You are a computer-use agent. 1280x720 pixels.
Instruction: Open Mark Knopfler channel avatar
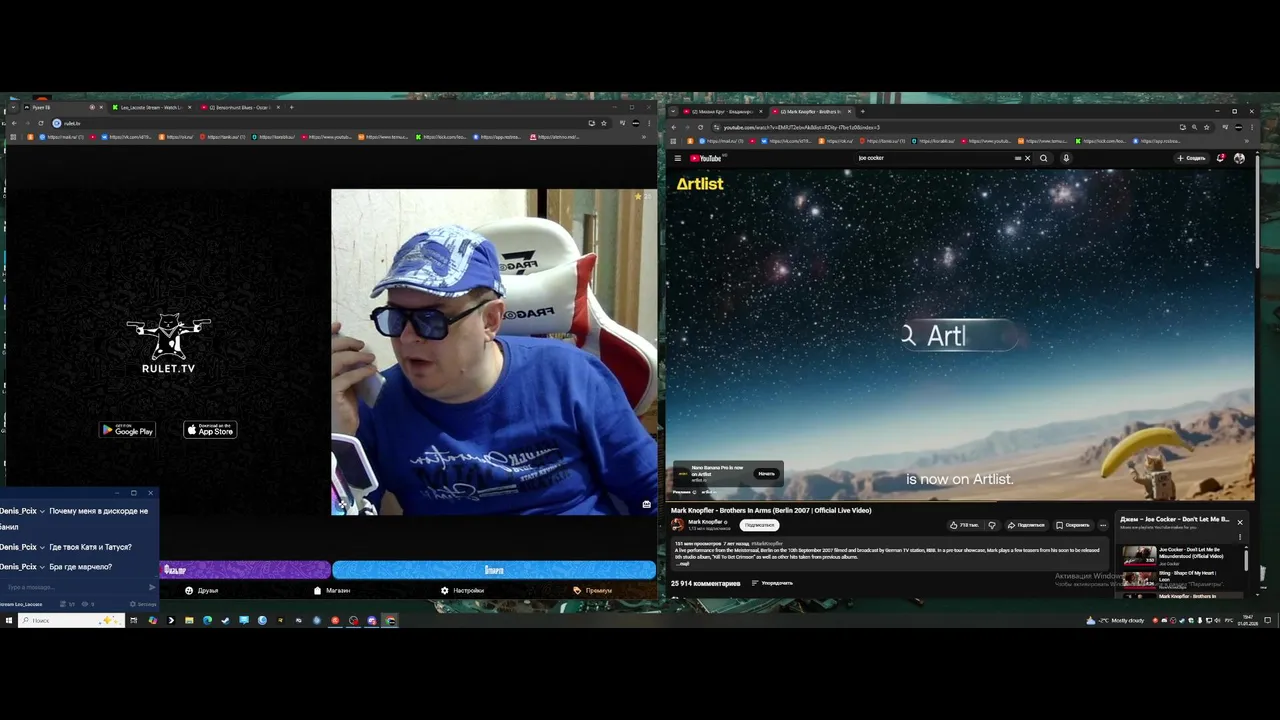[678, 524]
